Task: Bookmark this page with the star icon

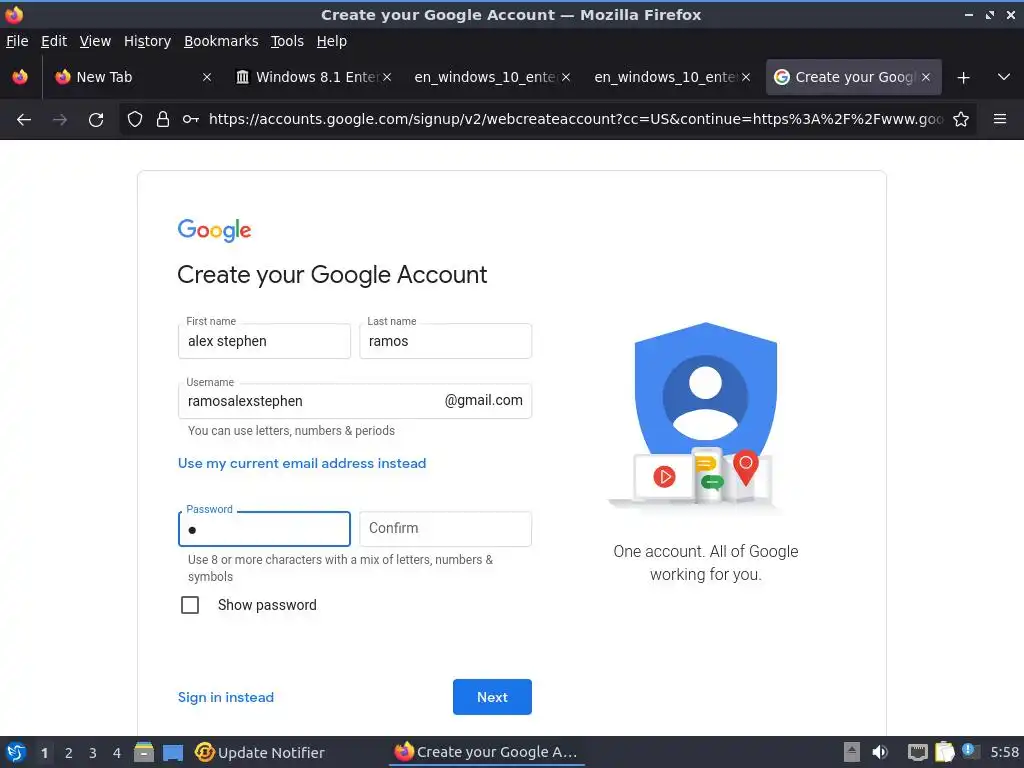Action: [x=961, y=119]
